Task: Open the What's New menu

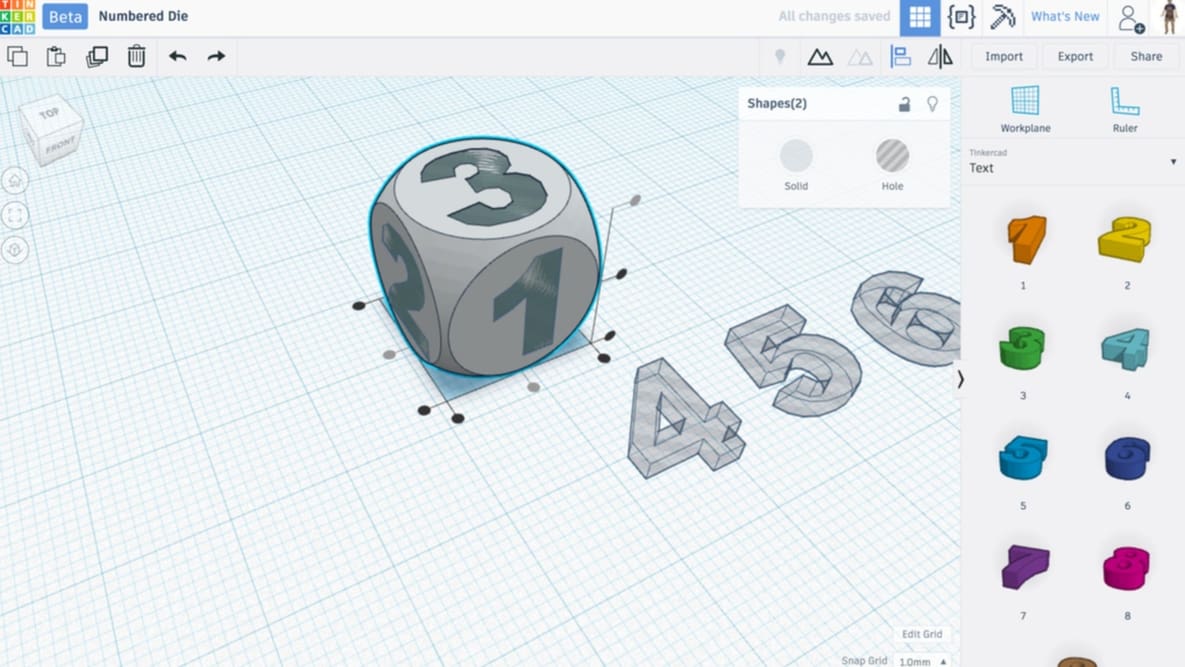Action: (1065, 16)
